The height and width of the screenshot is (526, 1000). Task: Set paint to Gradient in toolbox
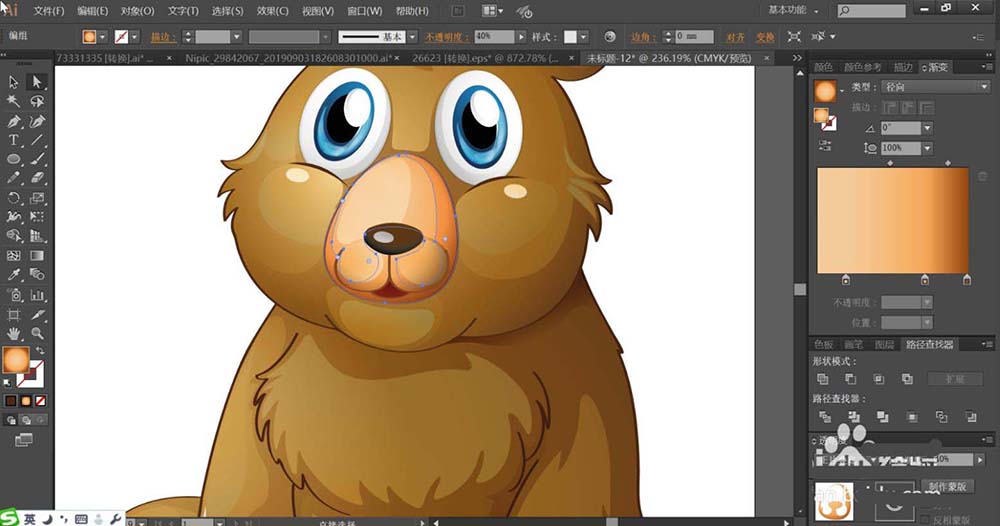coord(26,401)
